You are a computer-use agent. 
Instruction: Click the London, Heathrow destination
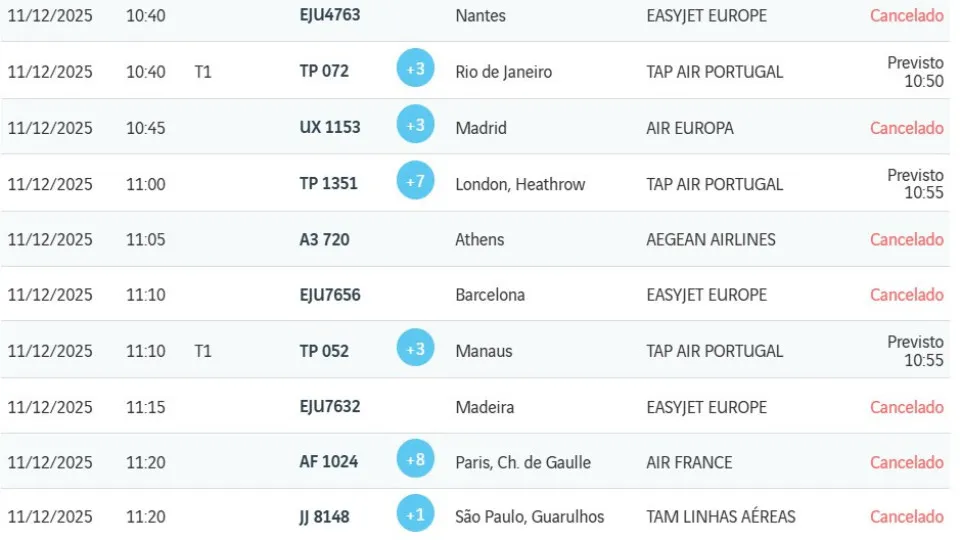[x=520, y=184]
